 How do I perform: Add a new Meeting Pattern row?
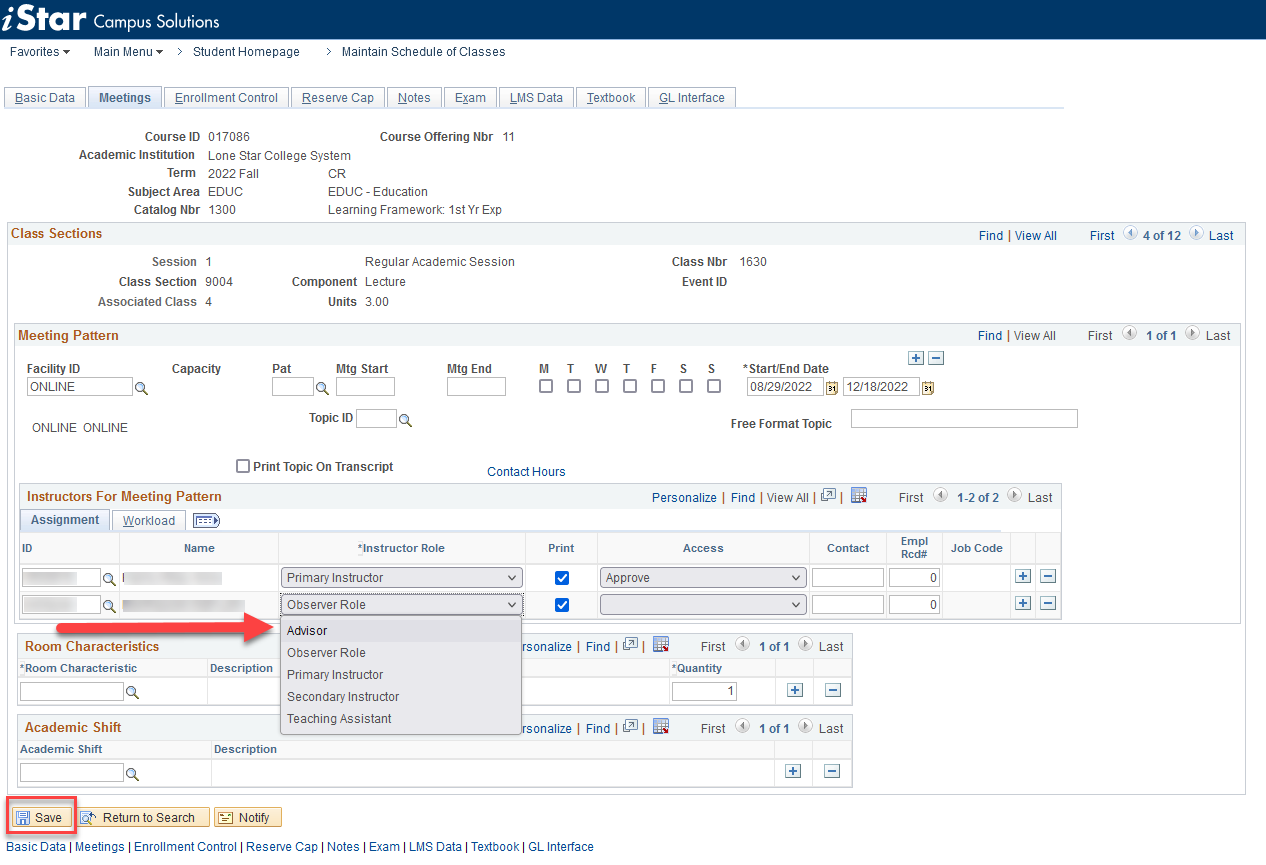point(915,358)
